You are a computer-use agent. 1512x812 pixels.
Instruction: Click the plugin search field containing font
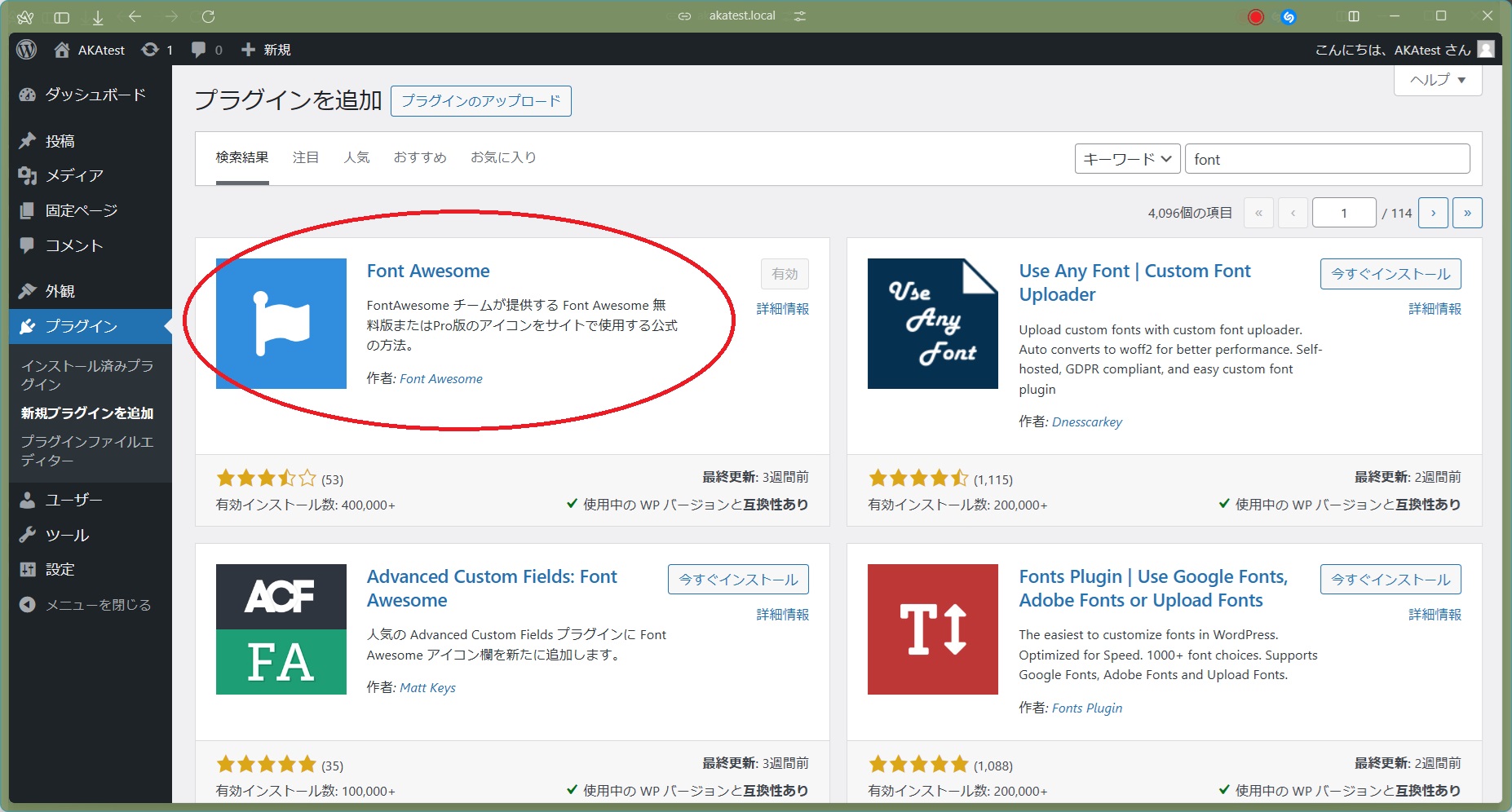point(1327,159)
